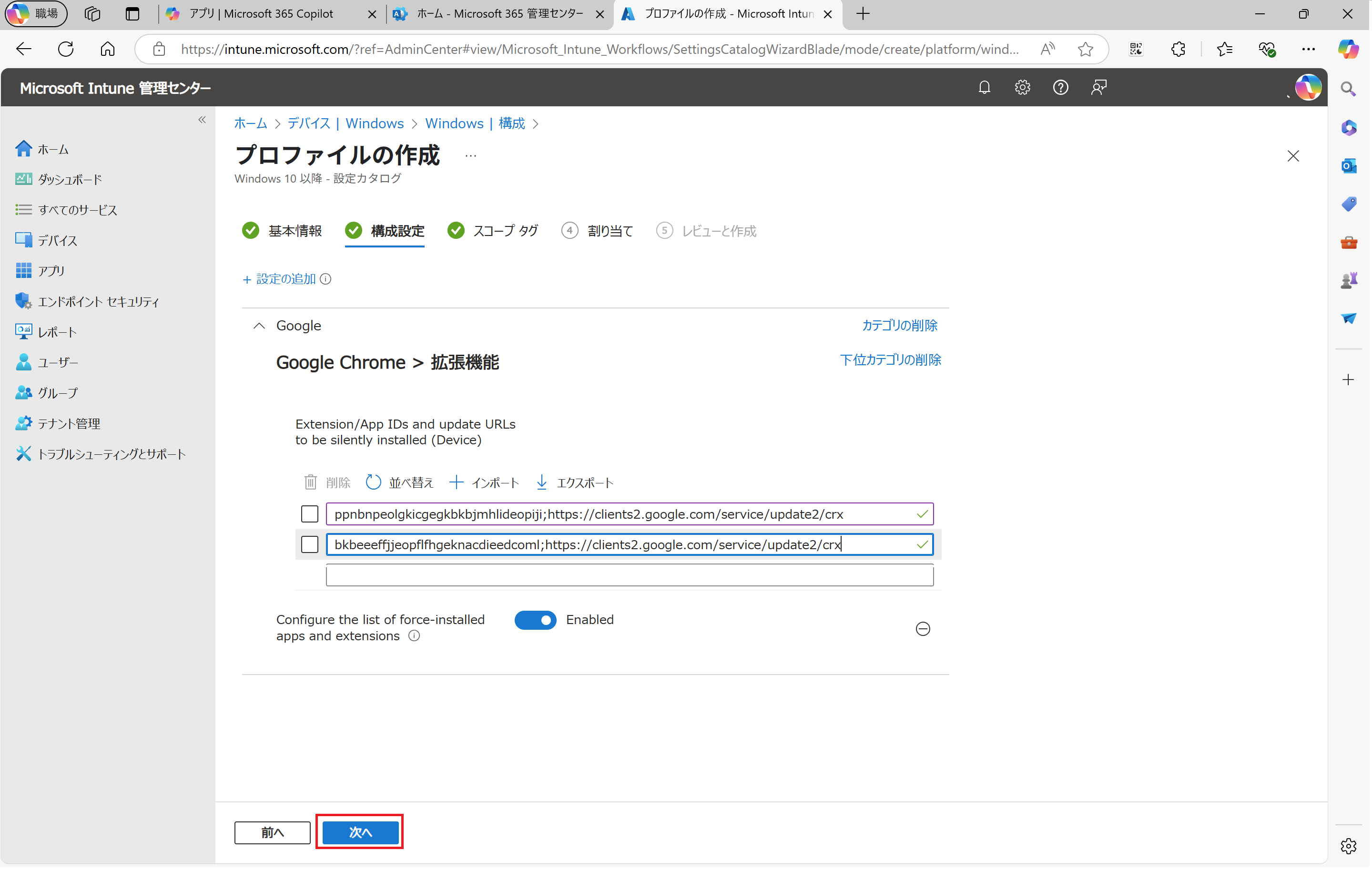Select the delete (trash) icon above the extension list
The height and width of the screenshot is (871, 1372).
[x=311, y=482]
